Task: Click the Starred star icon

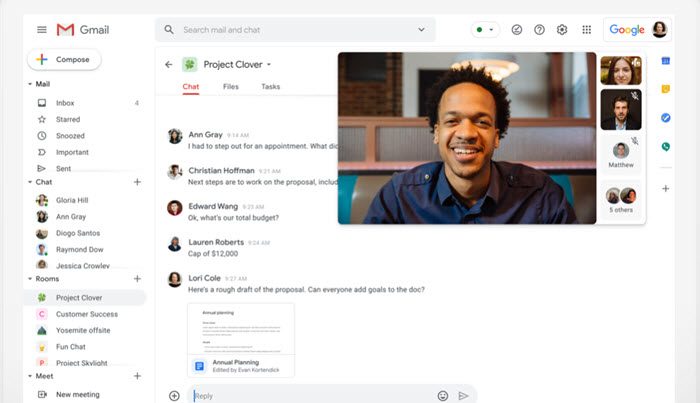Action: point(42,119)
